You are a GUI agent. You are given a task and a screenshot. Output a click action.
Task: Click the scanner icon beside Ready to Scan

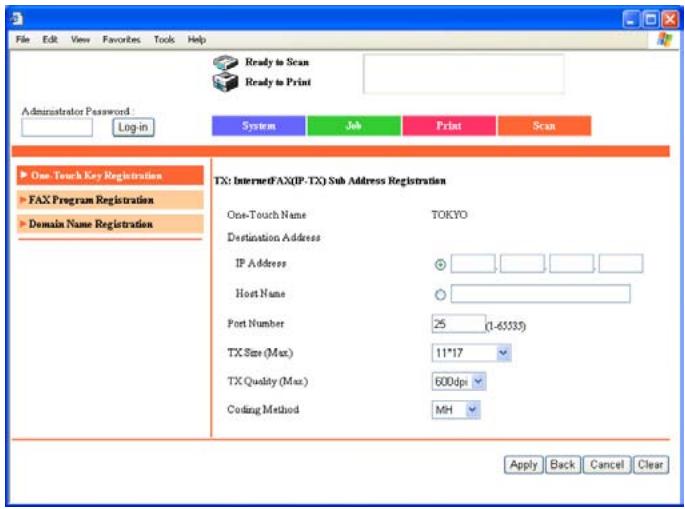[x=225, y=62]
